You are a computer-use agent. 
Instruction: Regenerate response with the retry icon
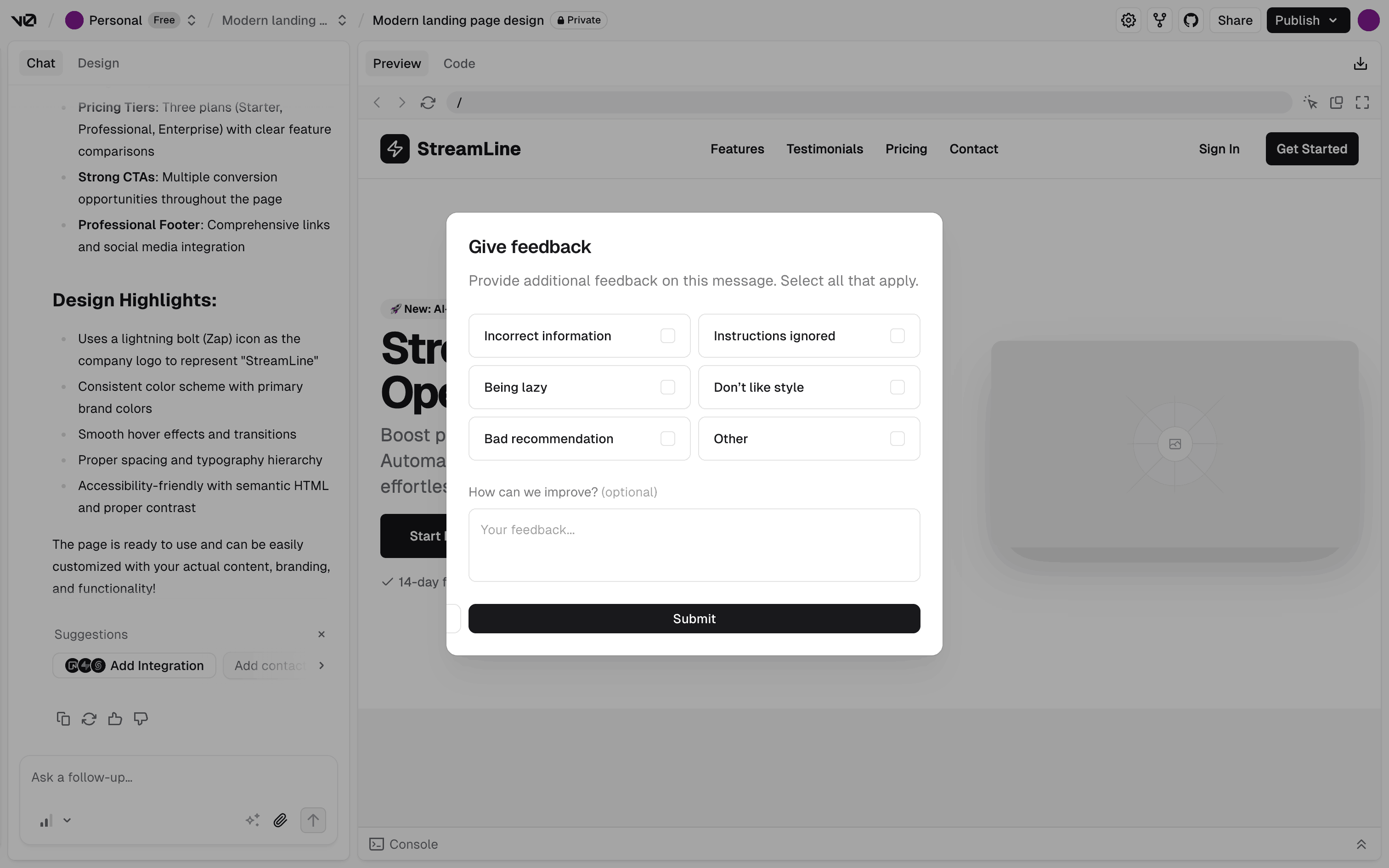[x=89, y=719]
